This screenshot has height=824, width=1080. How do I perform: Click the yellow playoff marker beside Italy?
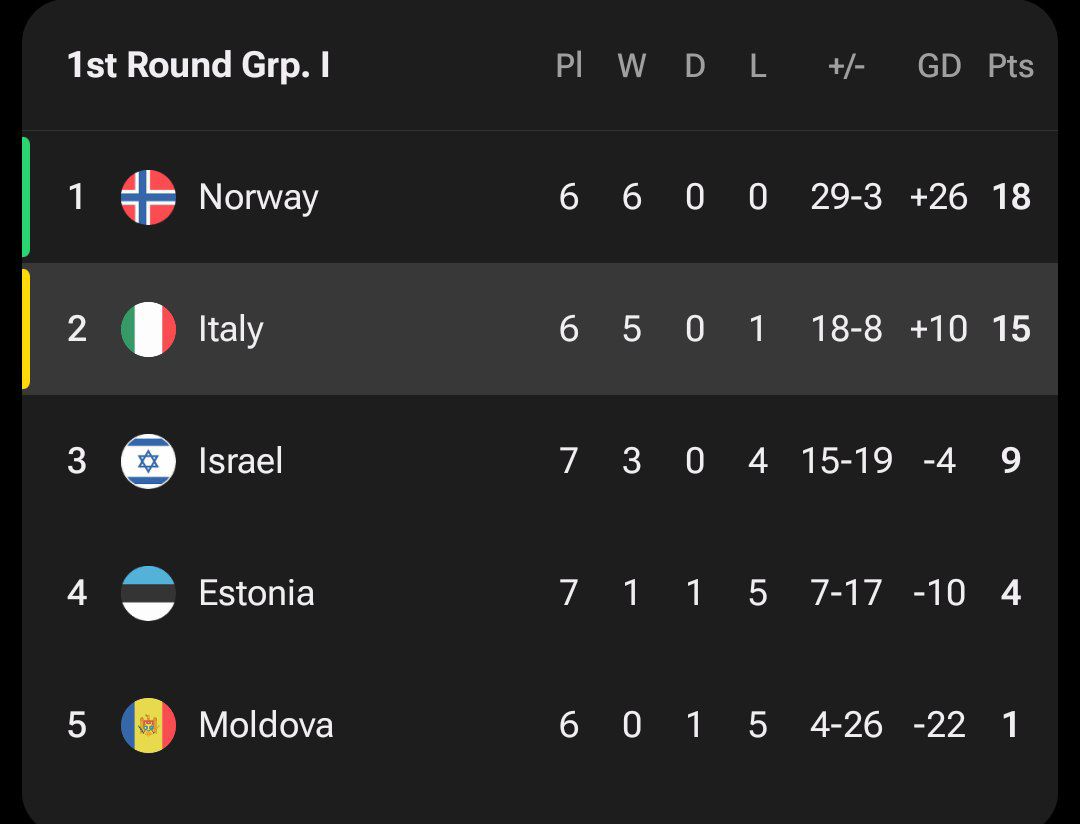pos(26,329)
